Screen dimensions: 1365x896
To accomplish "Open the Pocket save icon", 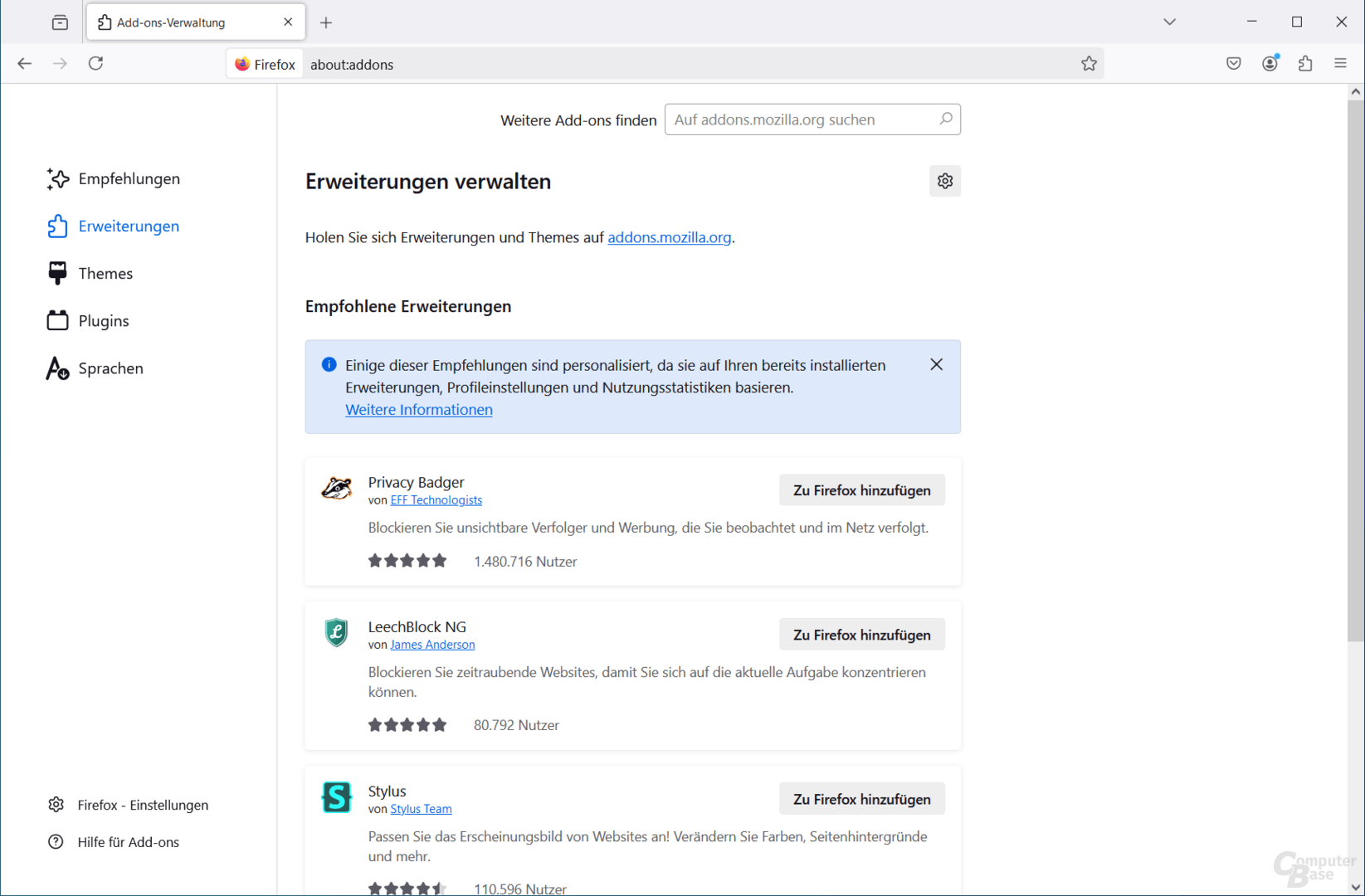I will (x=1234, y=64).
